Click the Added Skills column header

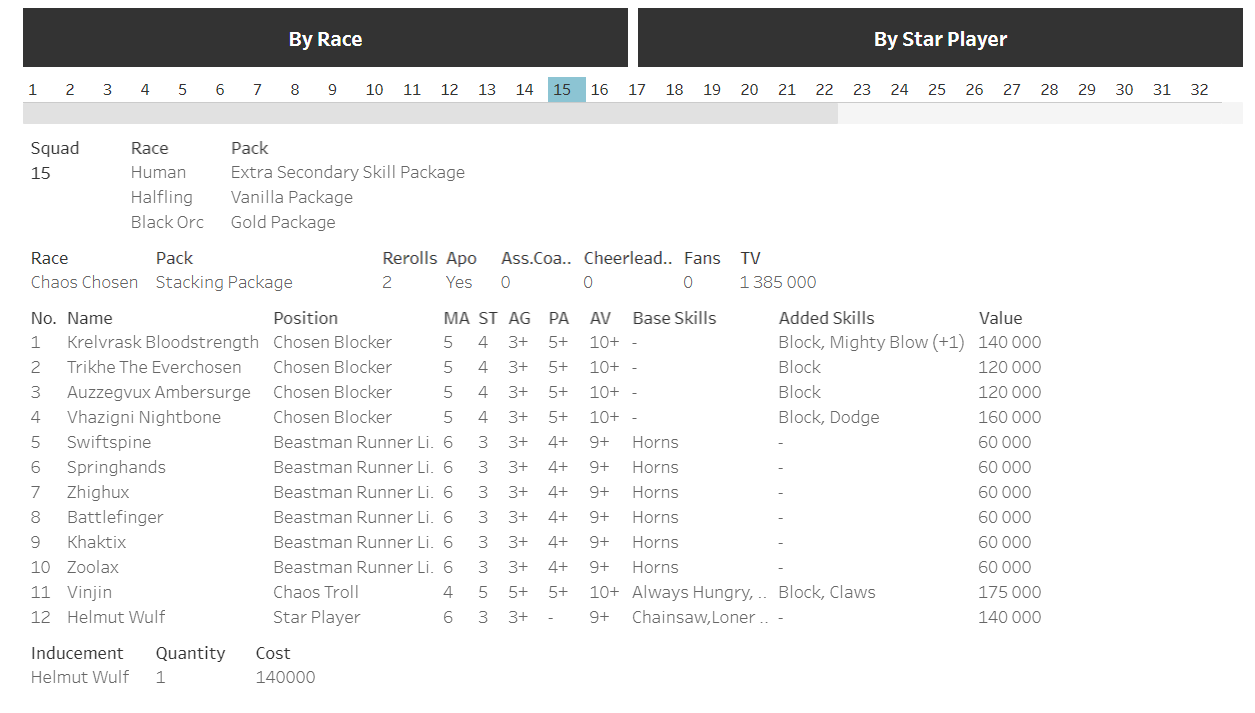click(826, 318)
